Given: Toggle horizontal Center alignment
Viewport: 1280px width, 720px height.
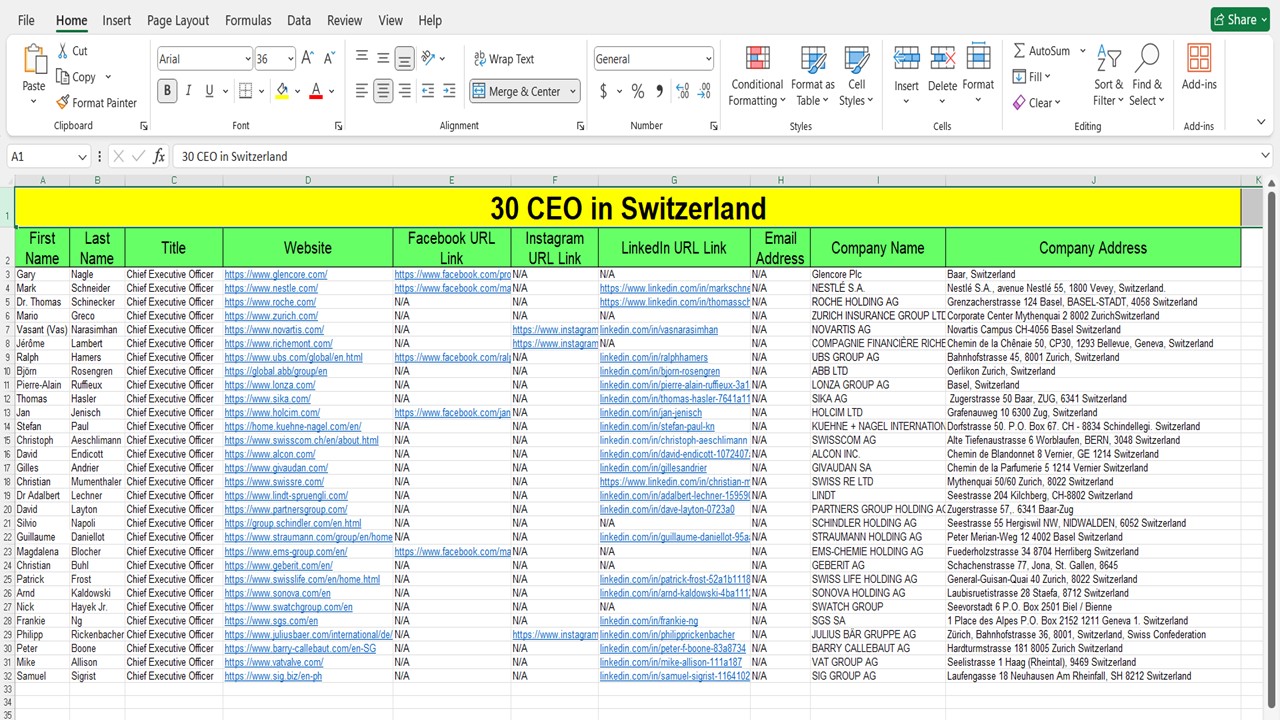Looking at the screenshot, I should coord(383,91).
